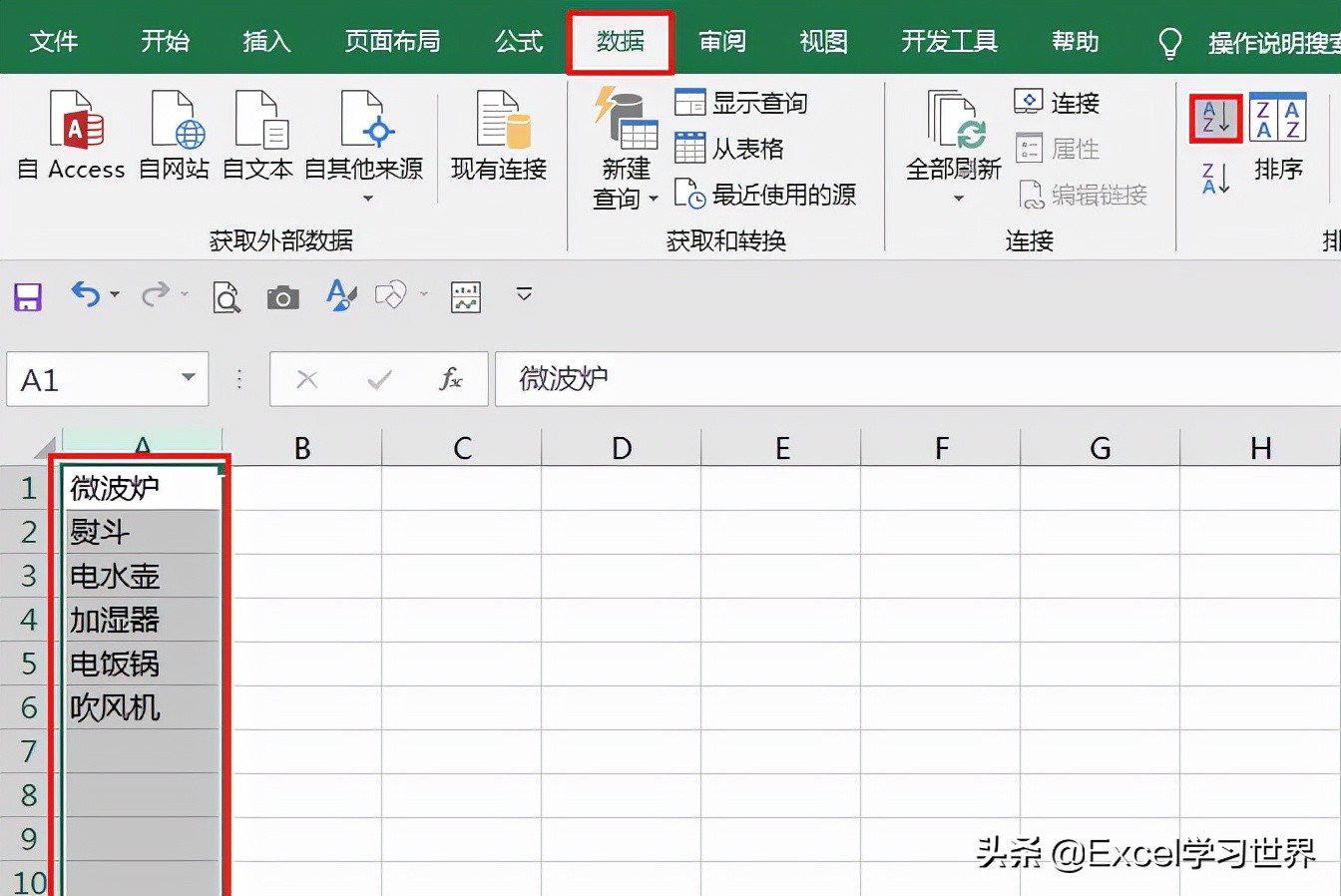Click Recent Sources (最近使用的源)
1341x896 pixels.
point(765,194)
